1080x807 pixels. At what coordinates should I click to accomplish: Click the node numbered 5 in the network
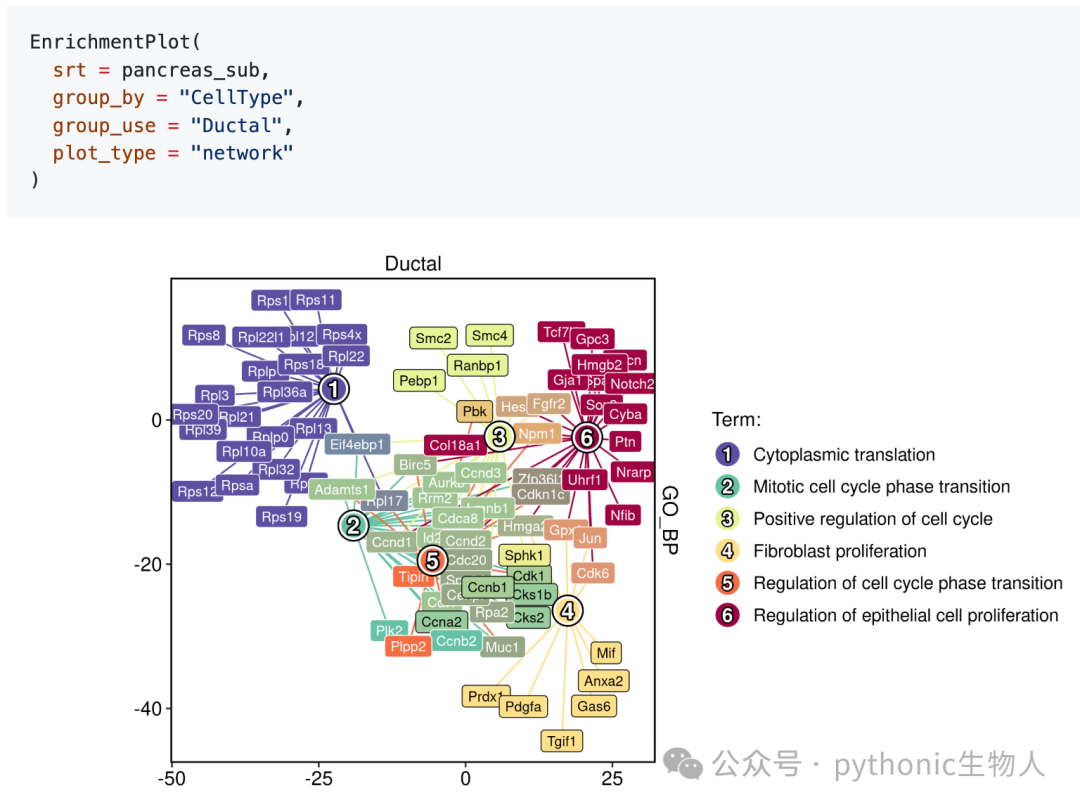(x=433, y=560)
